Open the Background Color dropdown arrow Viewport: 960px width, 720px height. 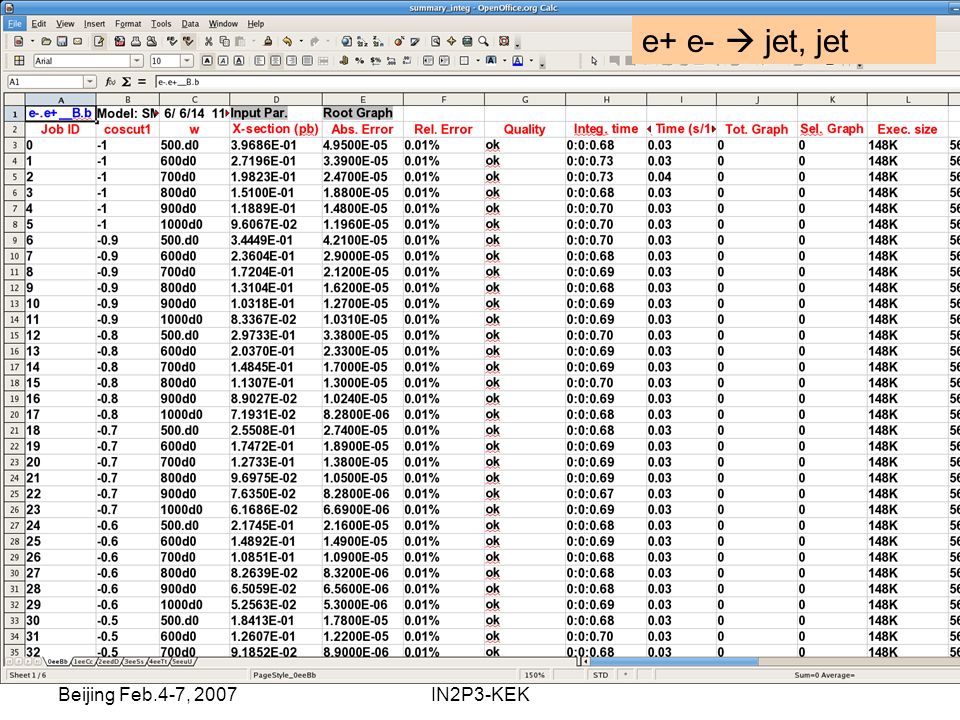coord(504,61)
